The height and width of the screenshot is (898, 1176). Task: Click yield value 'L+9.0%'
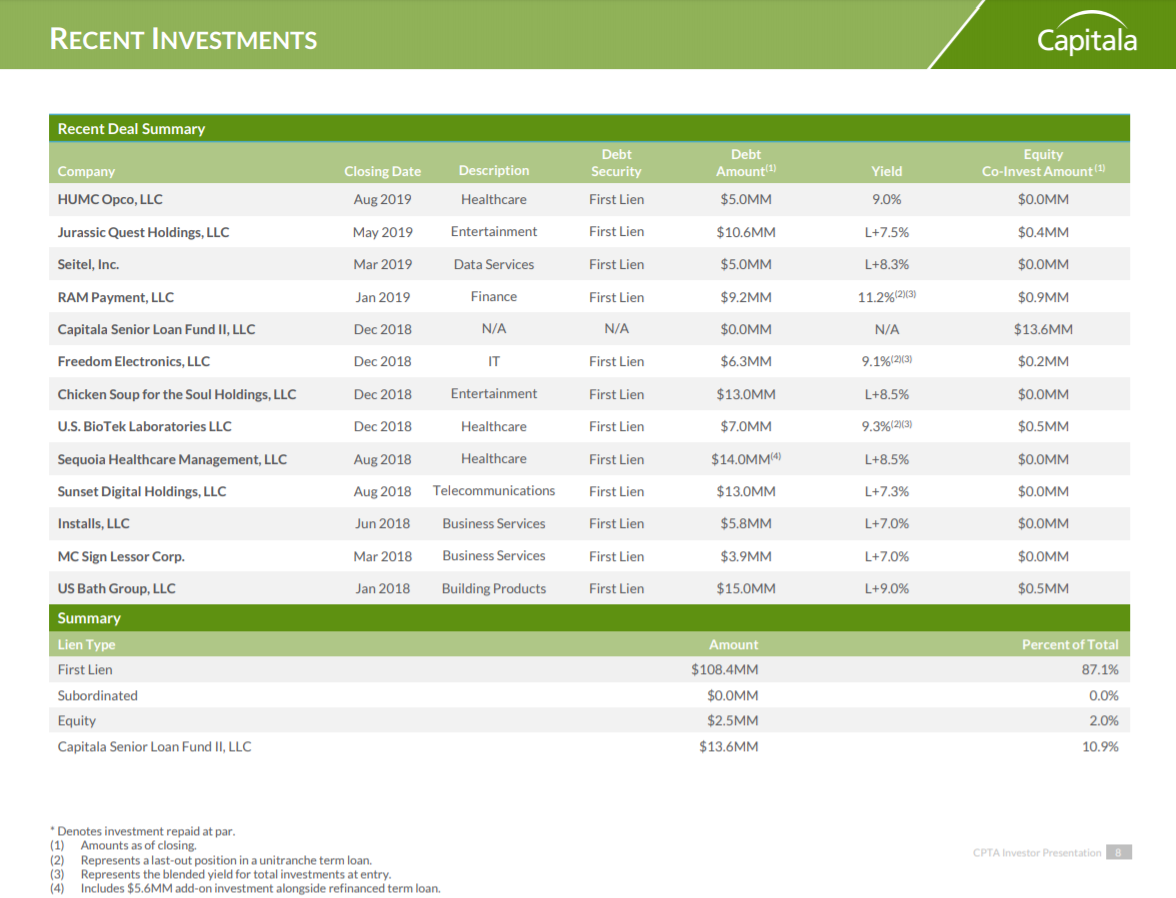coord(886,589)
